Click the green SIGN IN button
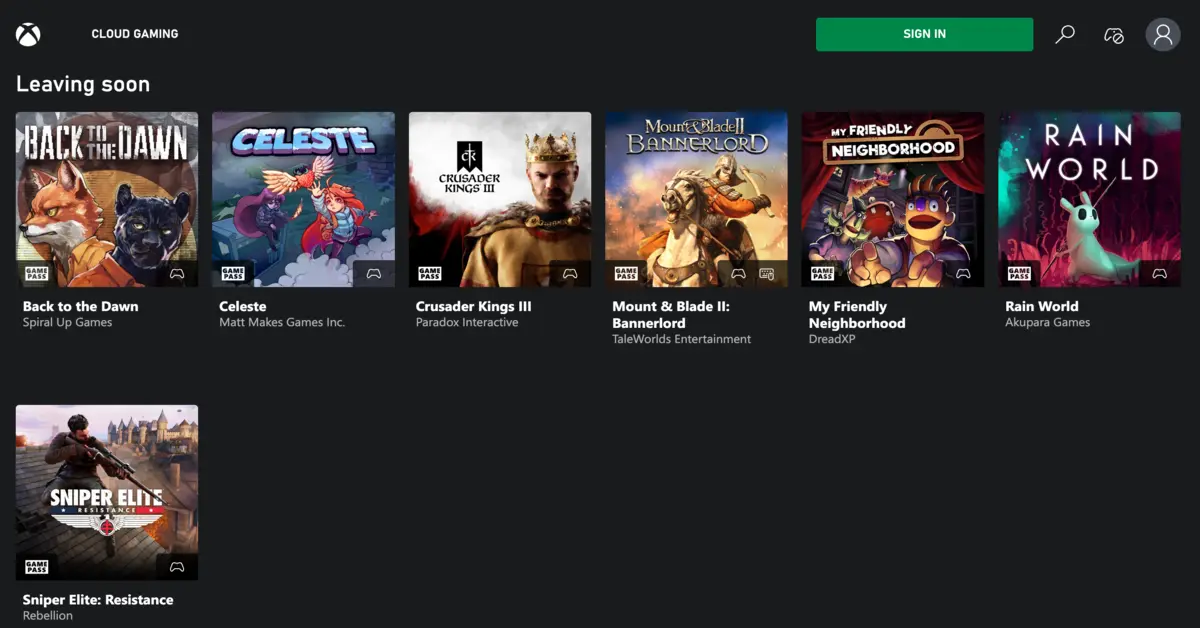Screen dimensions: 1200x628 coord(924,34)
